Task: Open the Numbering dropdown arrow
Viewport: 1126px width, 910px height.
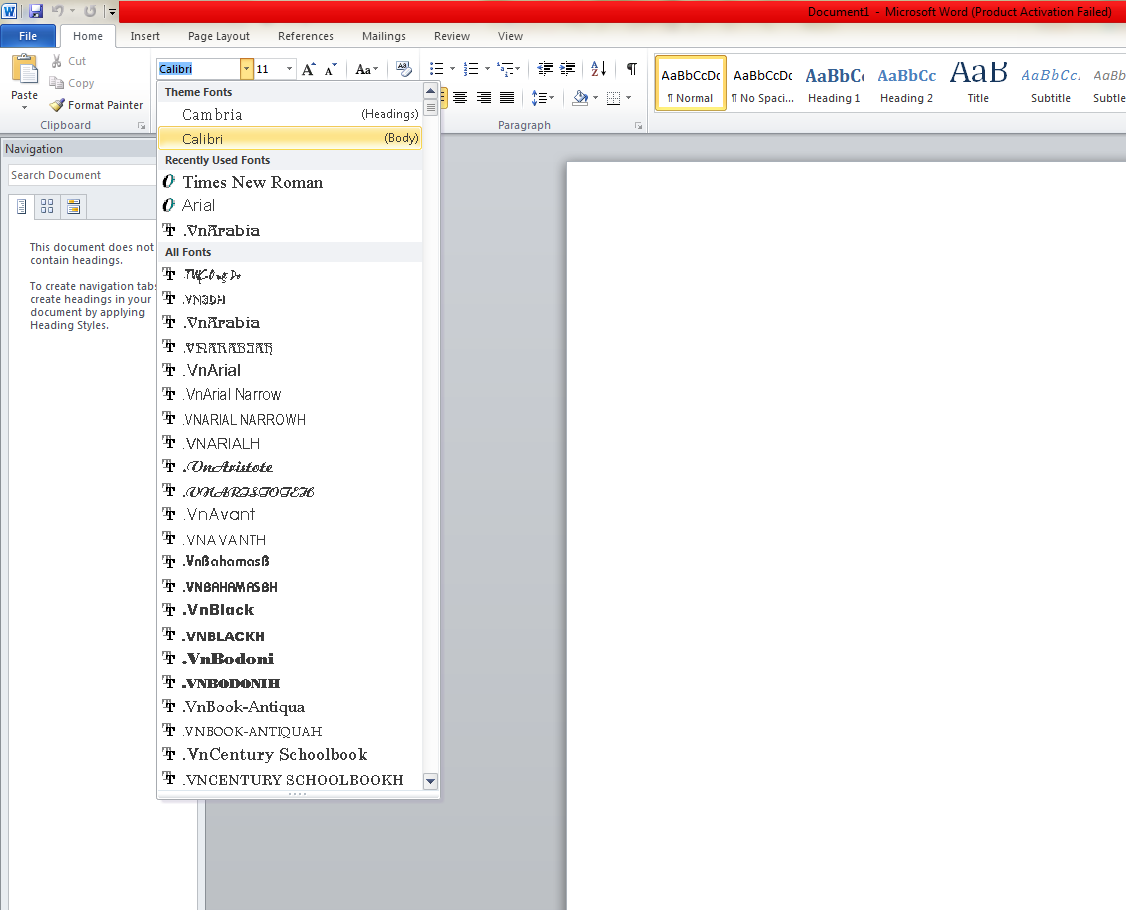Action: tap(487, 69)
